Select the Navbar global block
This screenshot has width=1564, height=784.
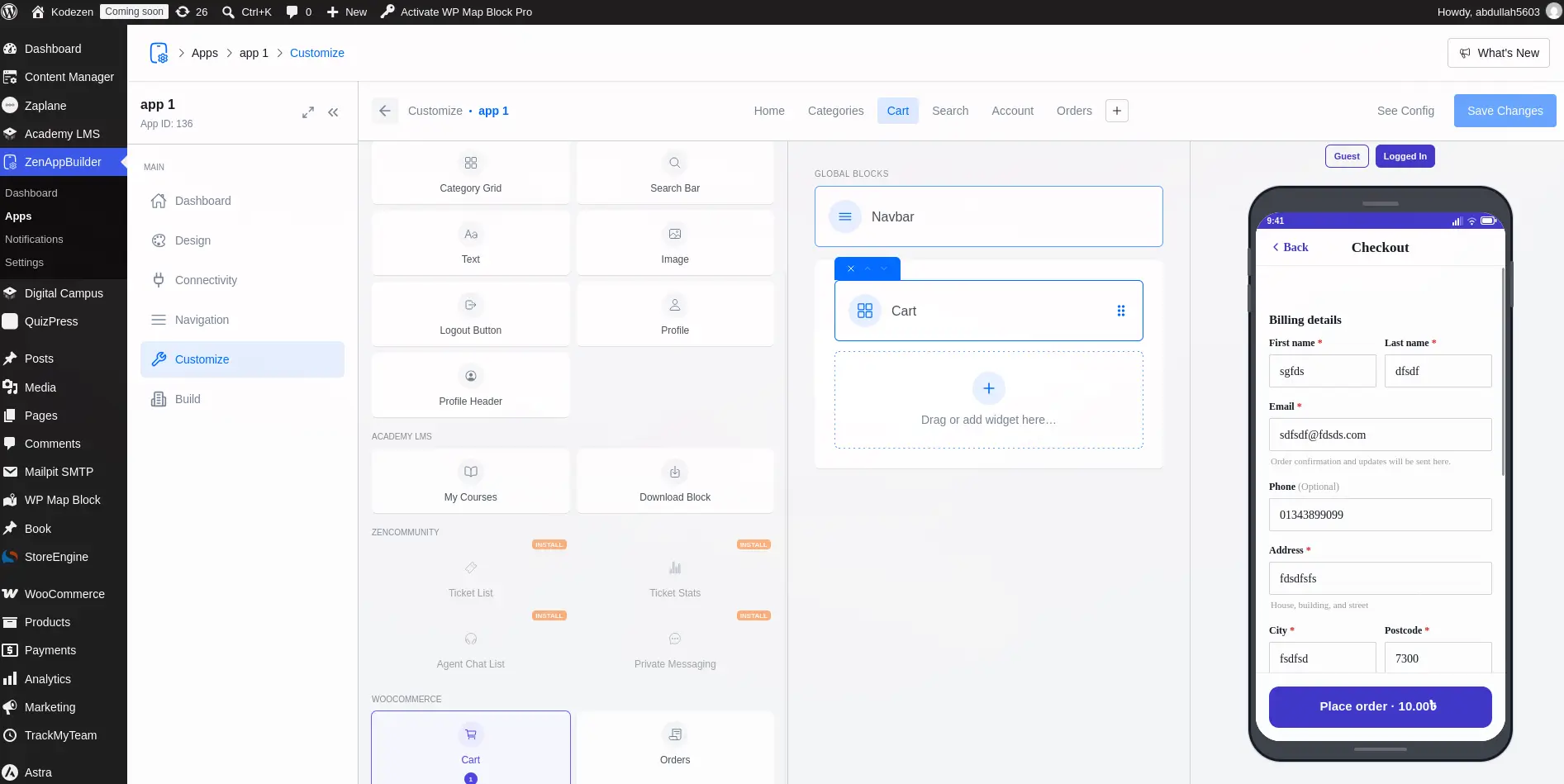click(x=989, y=216)
